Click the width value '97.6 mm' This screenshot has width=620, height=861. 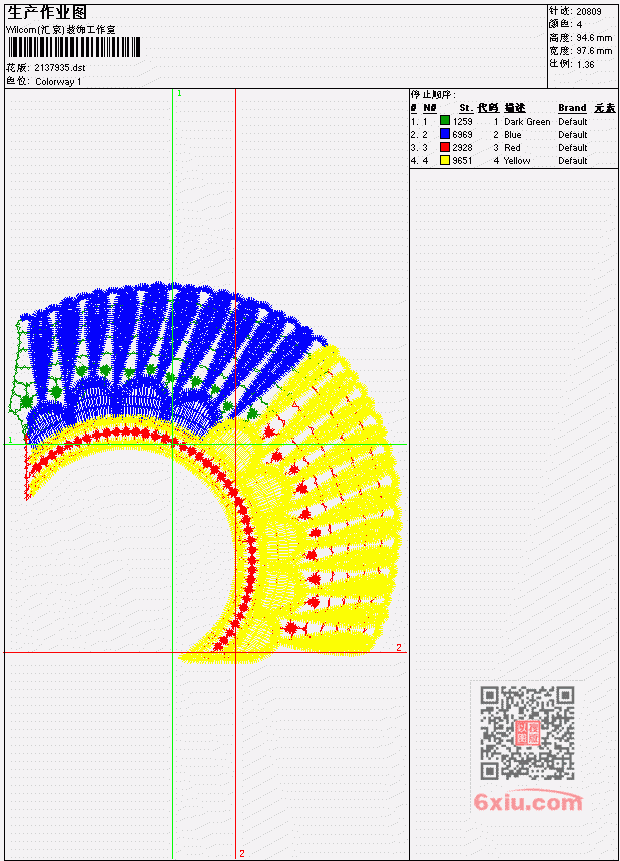pyautogui.click(x=594, y=51)
